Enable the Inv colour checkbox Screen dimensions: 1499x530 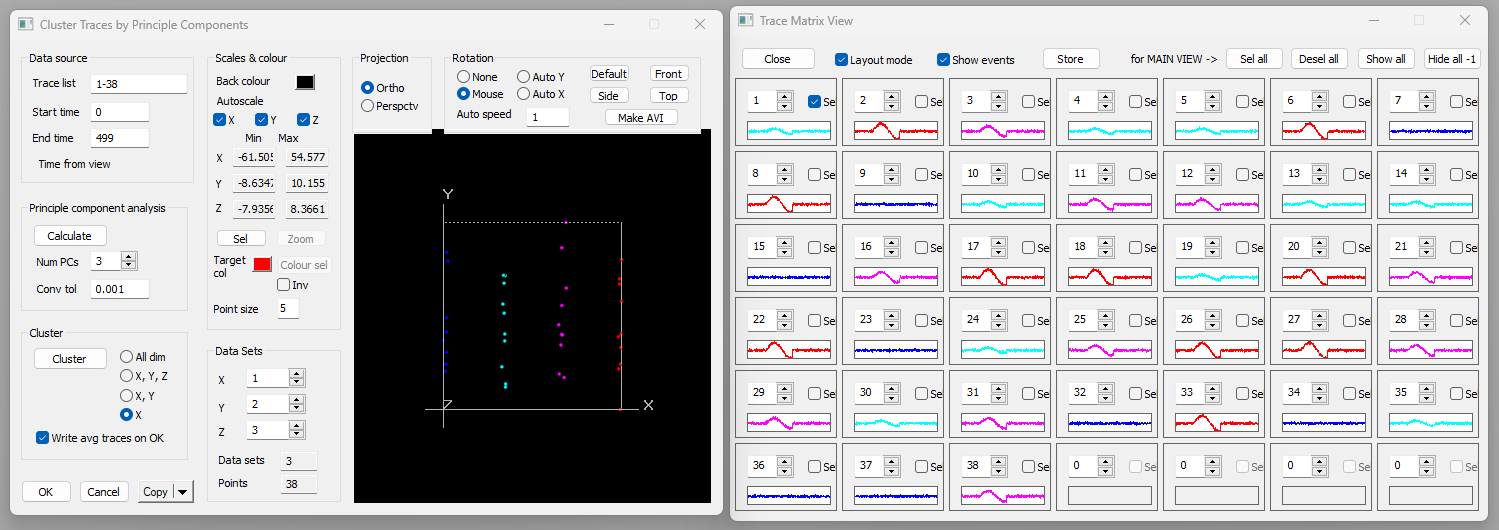click(x=284, y=285)
